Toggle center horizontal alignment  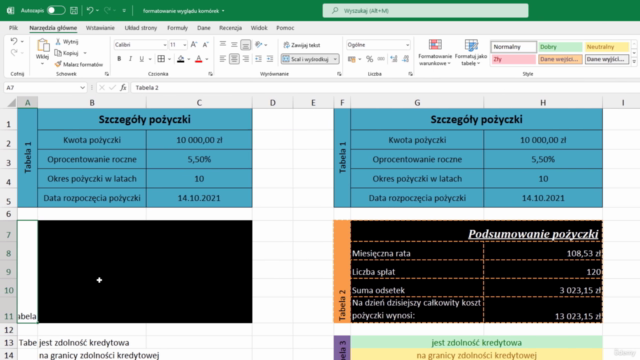[234, 59]
